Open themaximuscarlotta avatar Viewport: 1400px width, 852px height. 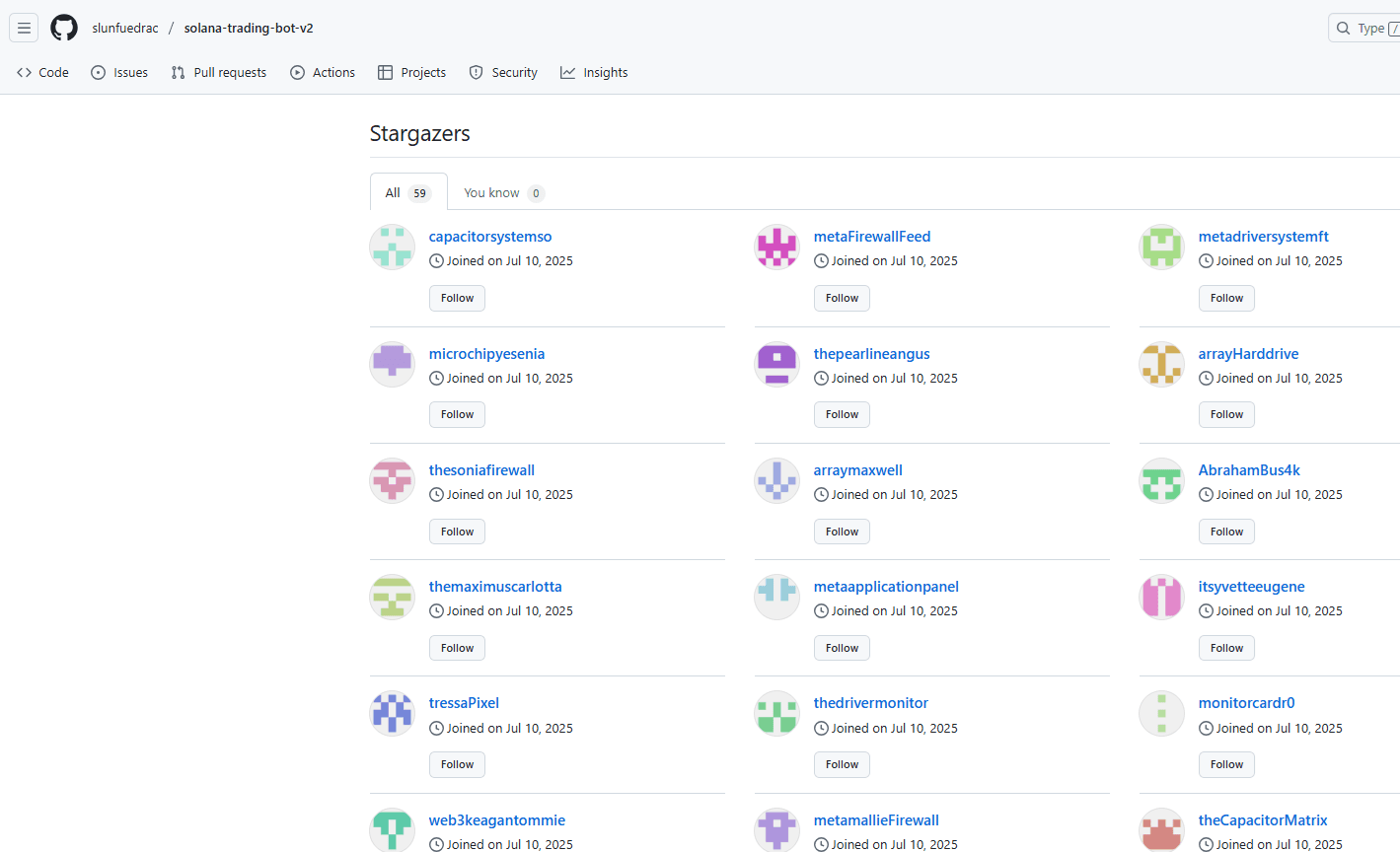click(x=393, y=597)
